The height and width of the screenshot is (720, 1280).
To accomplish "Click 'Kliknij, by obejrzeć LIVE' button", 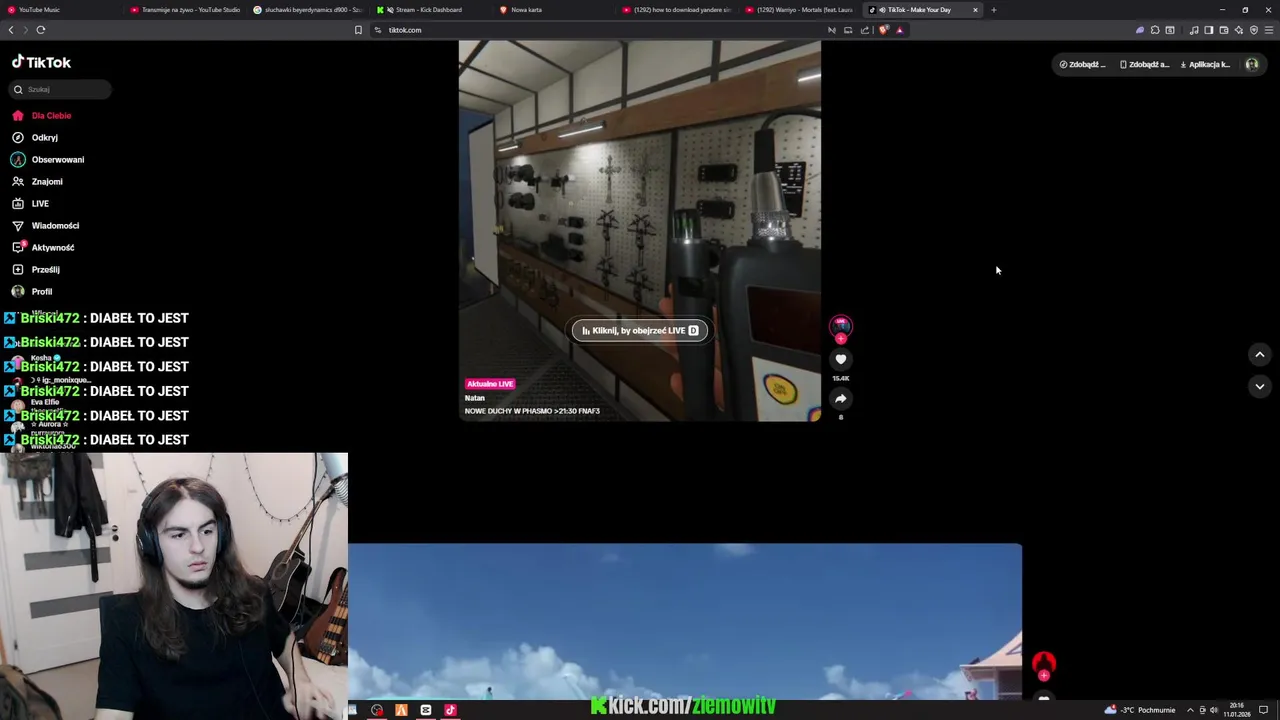I will click(x=640, y=330).
